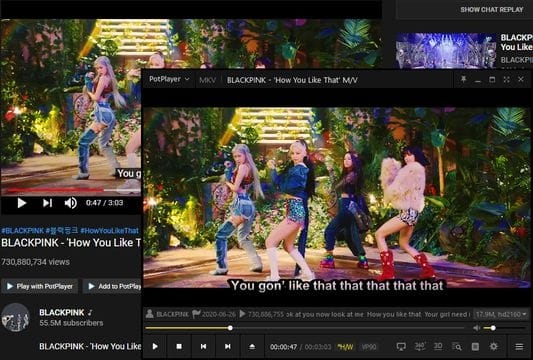Viewport: 533px width, 360px height.
Task: Mute PotPlayer with the speaker icon
Action: tap(477, 328)
